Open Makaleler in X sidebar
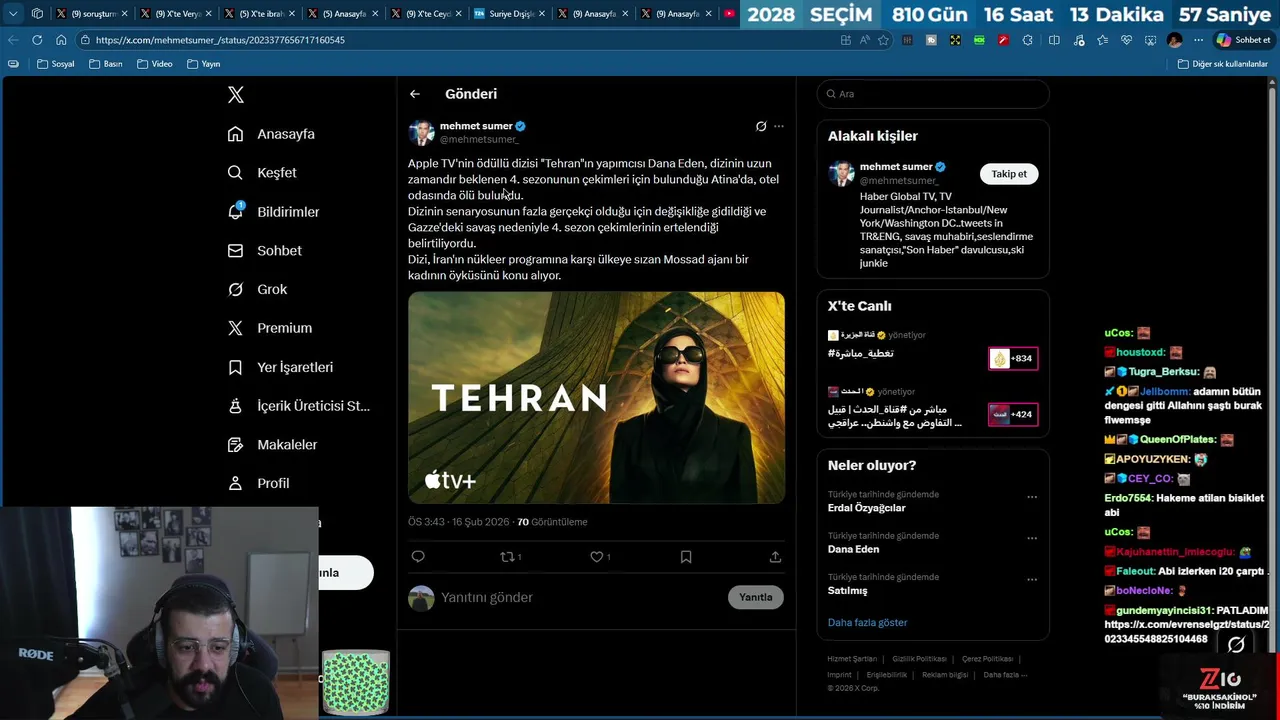 pos(272,444)
